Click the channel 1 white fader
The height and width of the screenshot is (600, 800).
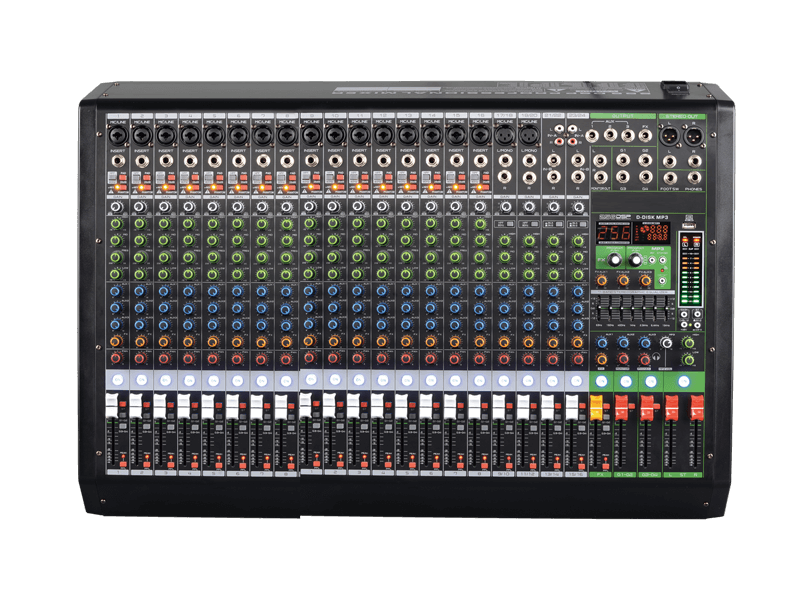pos(112,406)
